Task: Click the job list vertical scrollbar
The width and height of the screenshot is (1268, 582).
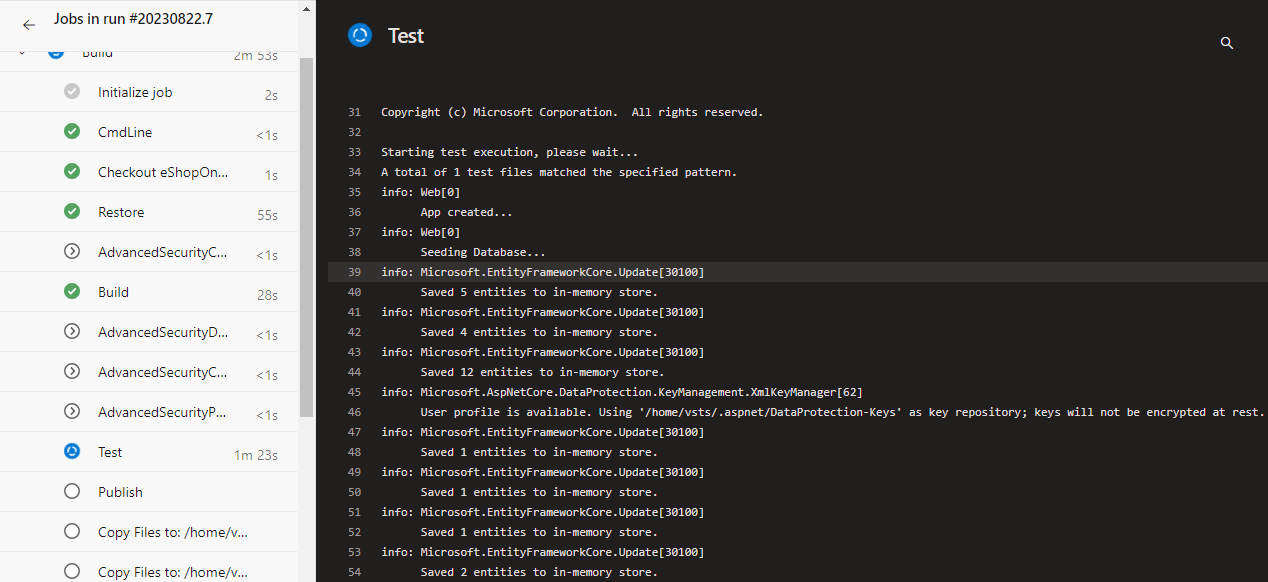Action: click(x=306, y=238)
